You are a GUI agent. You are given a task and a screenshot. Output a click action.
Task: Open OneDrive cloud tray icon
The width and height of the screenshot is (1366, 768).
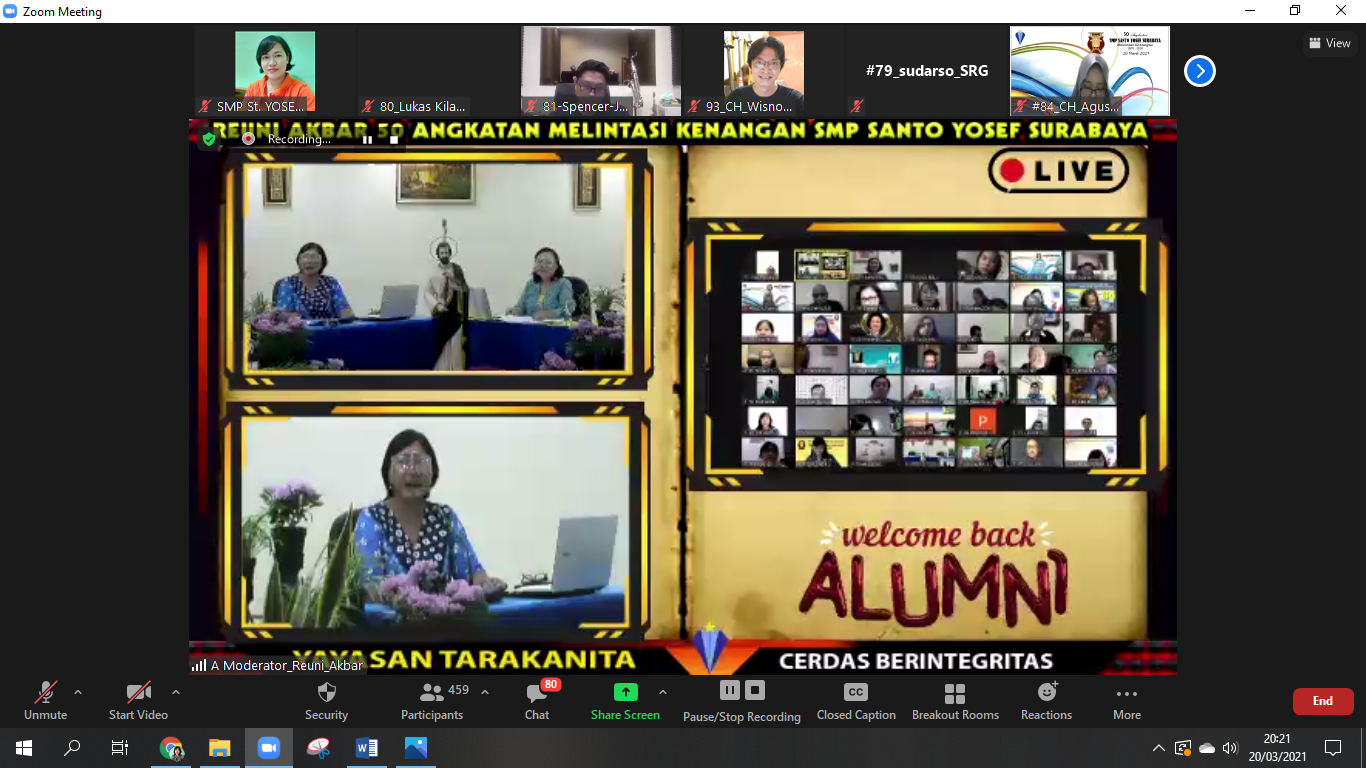1207,748
